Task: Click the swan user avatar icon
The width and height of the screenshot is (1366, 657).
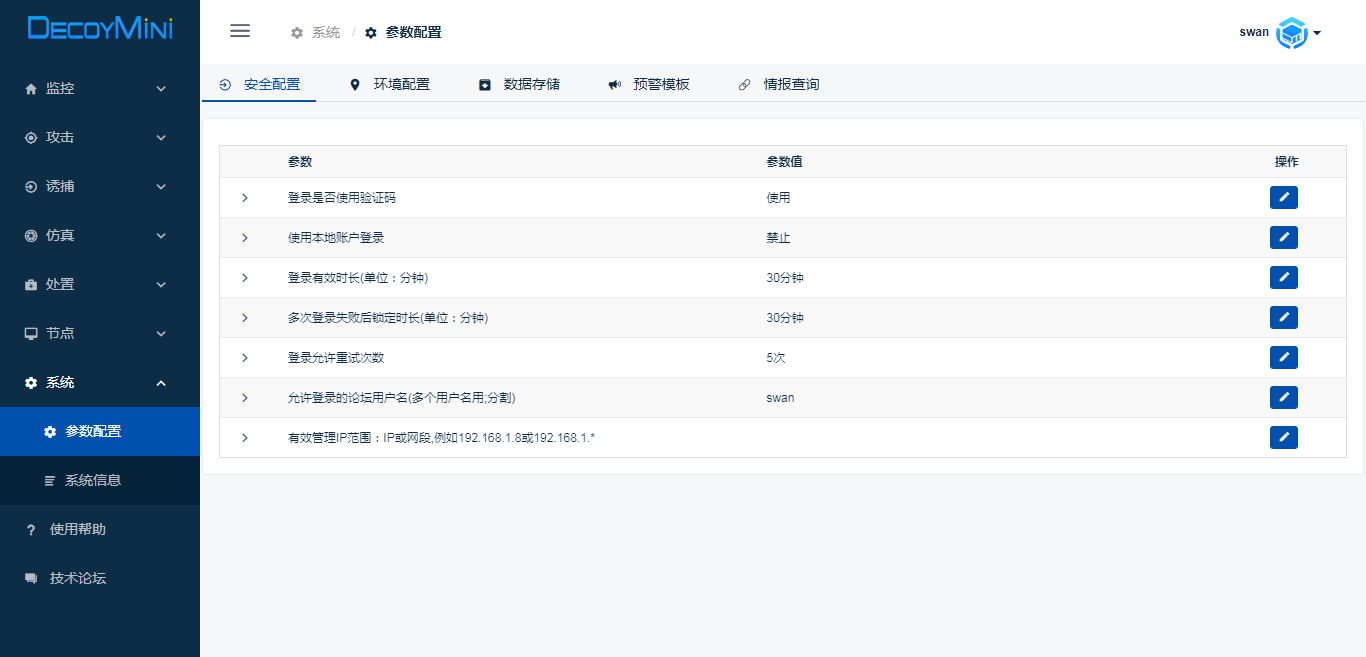Action: click(1292, 33)
